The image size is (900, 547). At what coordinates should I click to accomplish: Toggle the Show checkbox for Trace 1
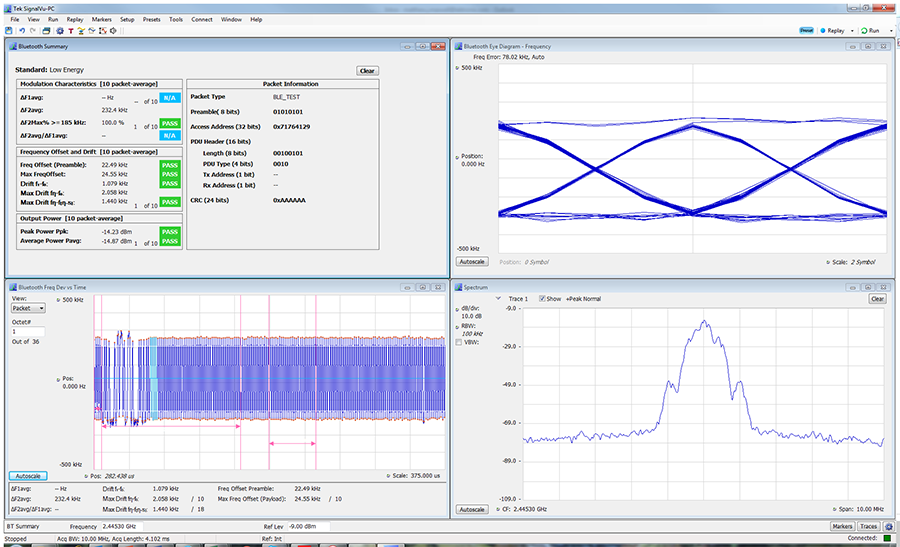[543, 298]
